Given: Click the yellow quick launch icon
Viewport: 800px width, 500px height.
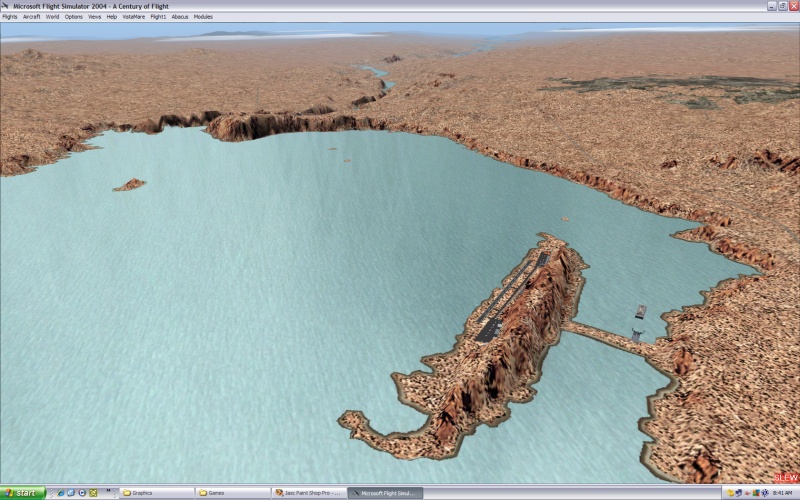Looking at the screenshot, I should (93, 493).
